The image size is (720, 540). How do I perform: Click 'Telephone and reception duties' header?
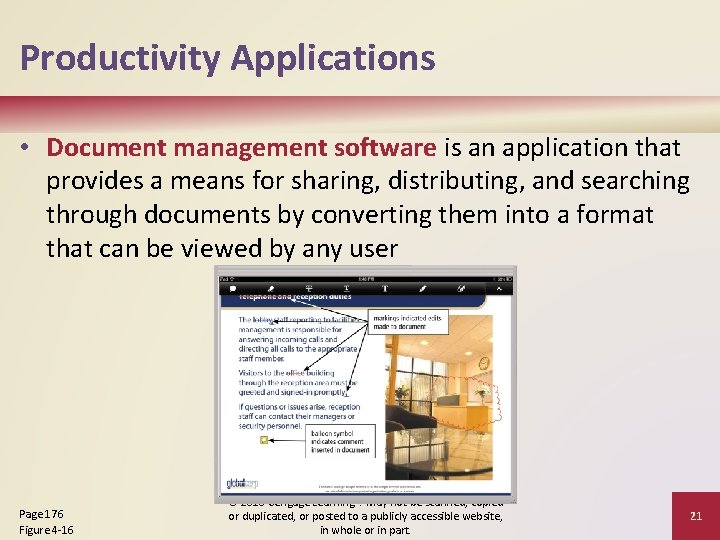(296, 297)
